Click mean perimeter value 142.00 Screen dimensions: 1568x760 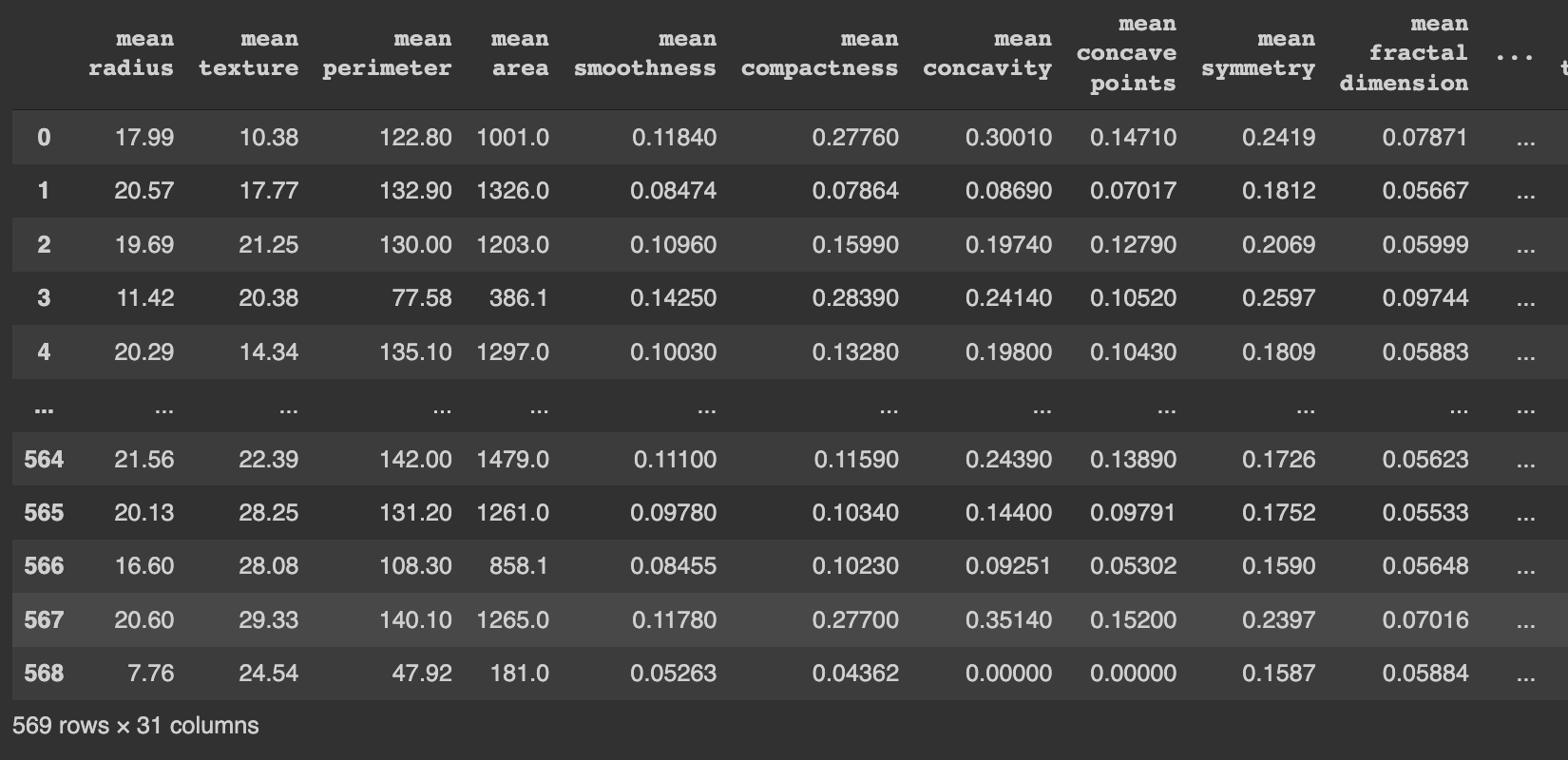click(416, 460)
